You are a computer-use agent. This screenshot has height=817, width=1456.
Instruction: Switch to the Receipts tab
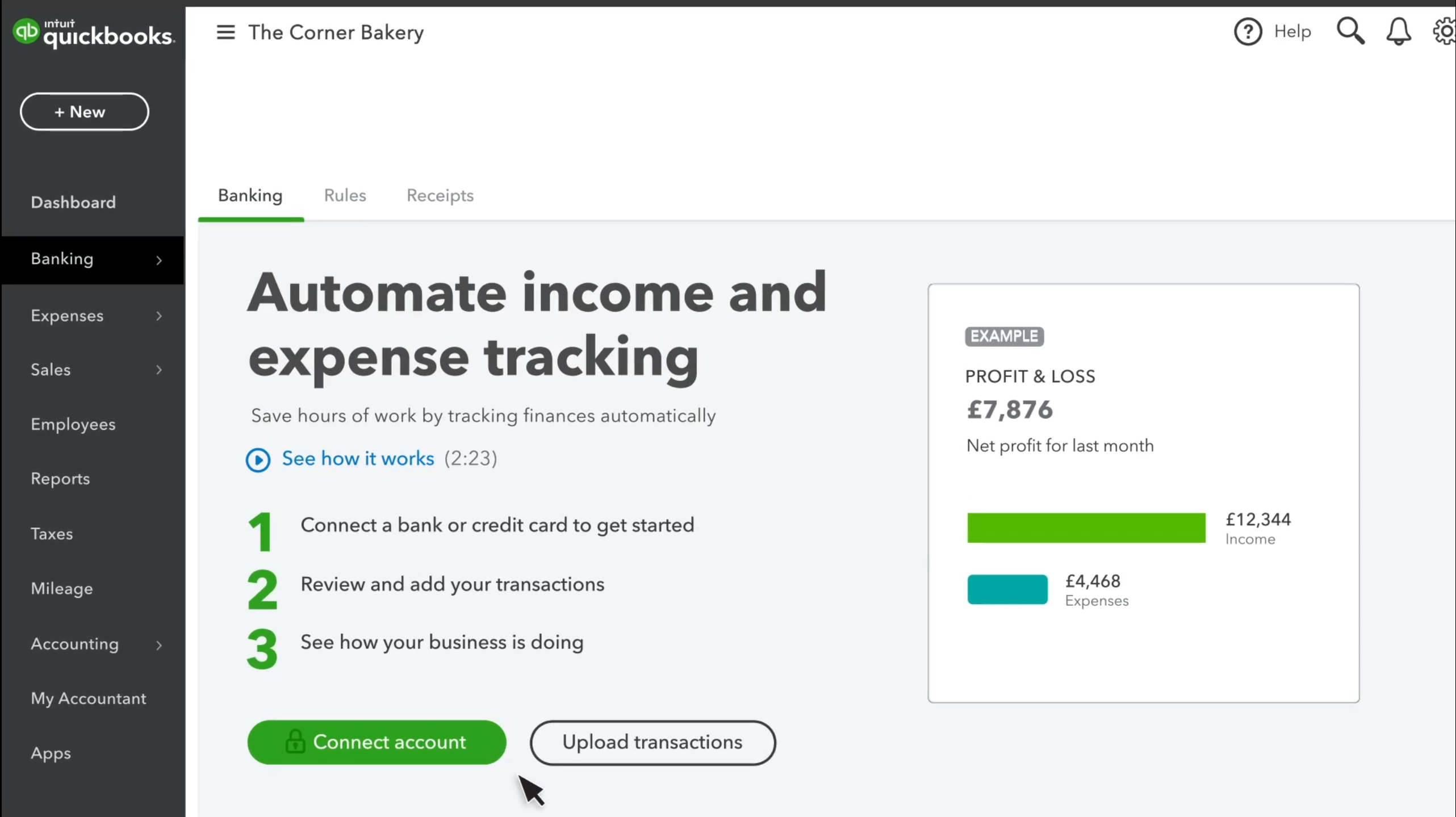coord(440,196)
